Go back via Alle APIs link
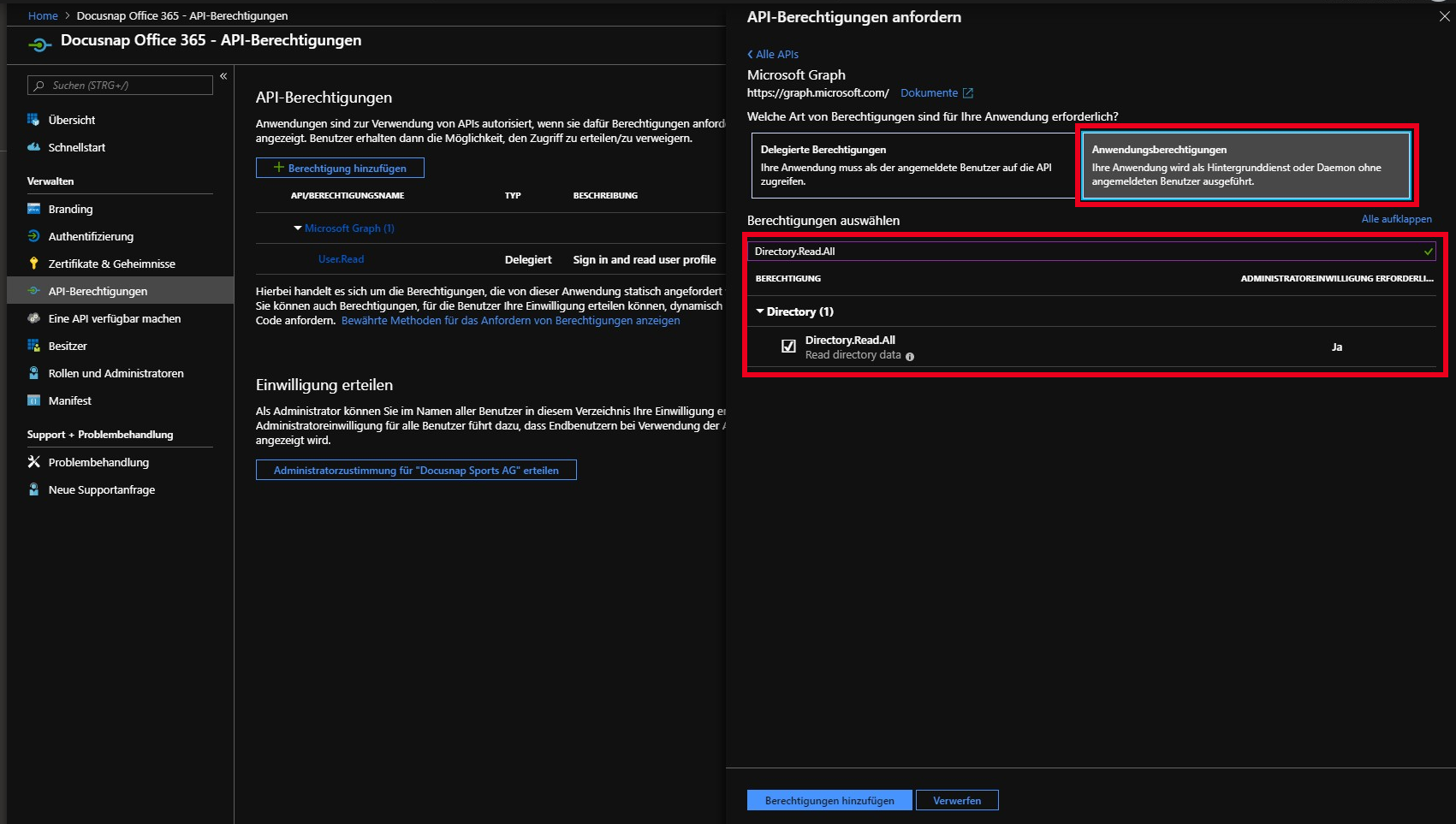The height and width of the screenshot is (824, 1456). tap(773, 54)
